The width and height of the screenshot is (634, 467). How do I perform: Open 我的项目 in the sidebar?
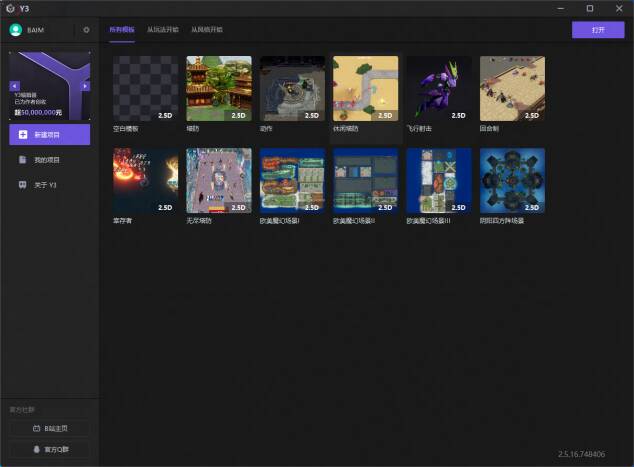[49, 160]
